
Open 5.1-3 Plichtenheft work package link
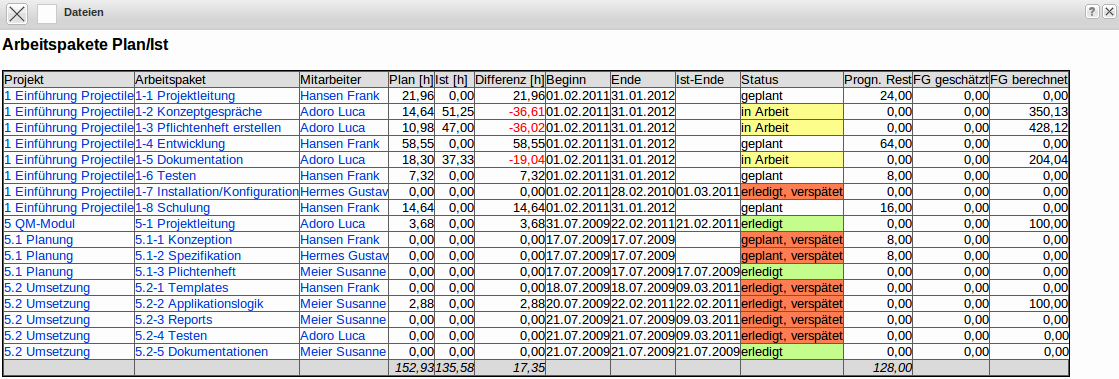pyautogui.click(x=186, y=272)
